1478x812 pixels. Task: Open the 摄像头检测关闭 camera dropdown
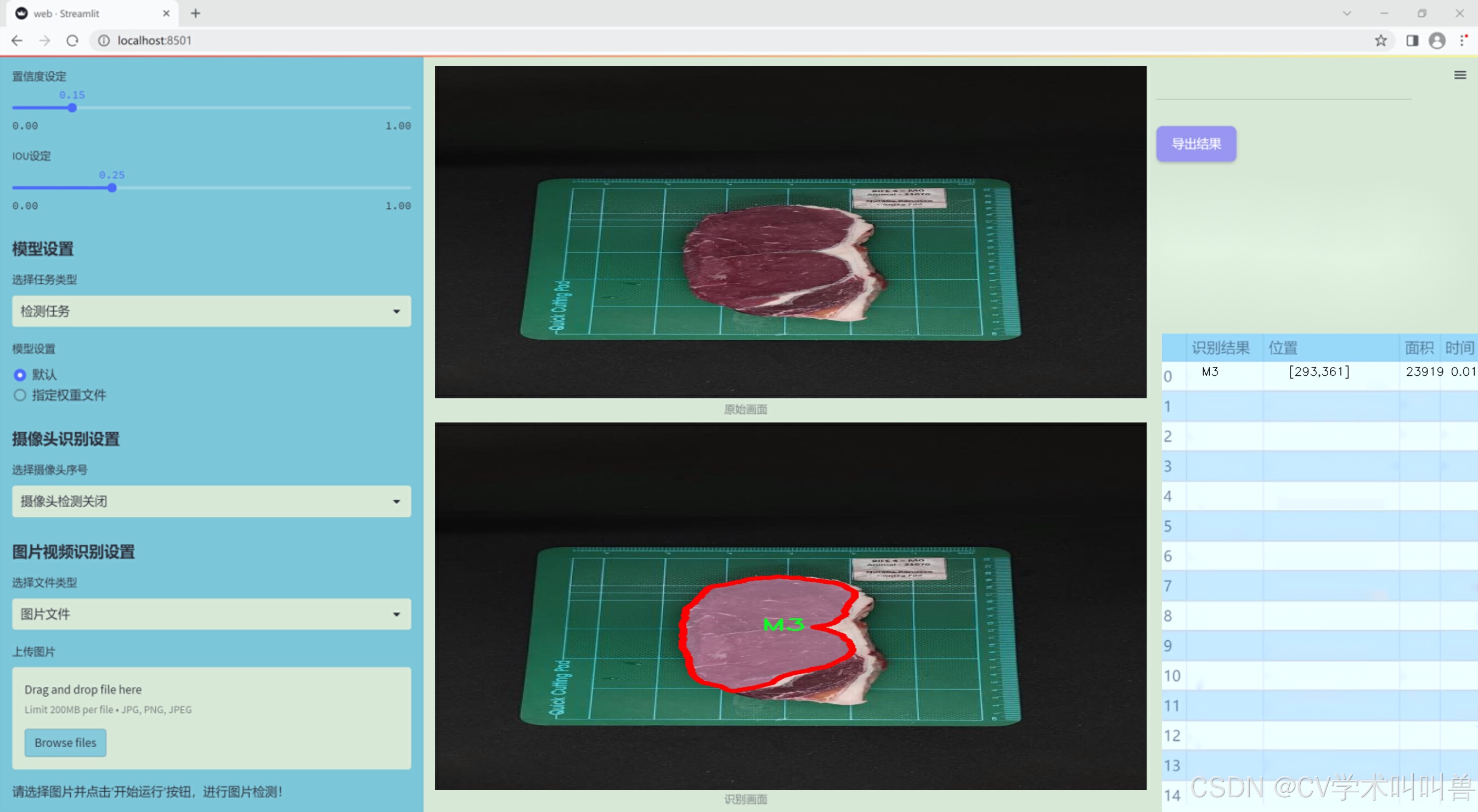[x=211, y=501]
